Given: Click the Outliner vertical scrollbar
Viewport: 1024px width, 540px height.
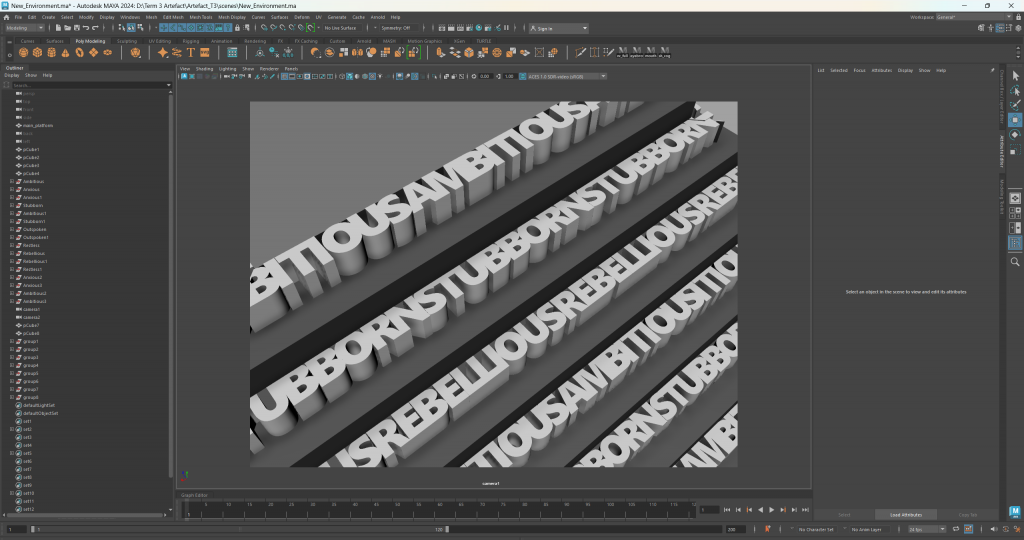Looking at the screenshot, I should pos(170,284).
